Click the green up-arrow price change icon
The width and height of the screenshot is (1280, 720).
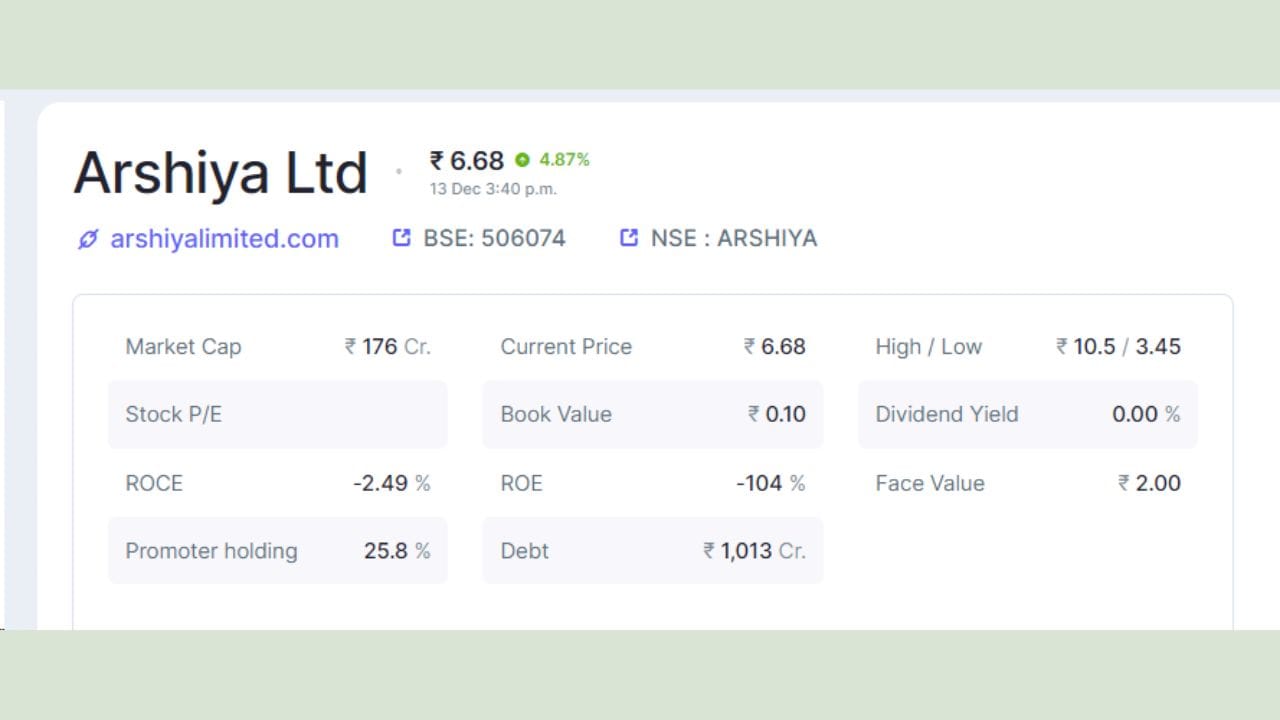click(x=522, y=160)
